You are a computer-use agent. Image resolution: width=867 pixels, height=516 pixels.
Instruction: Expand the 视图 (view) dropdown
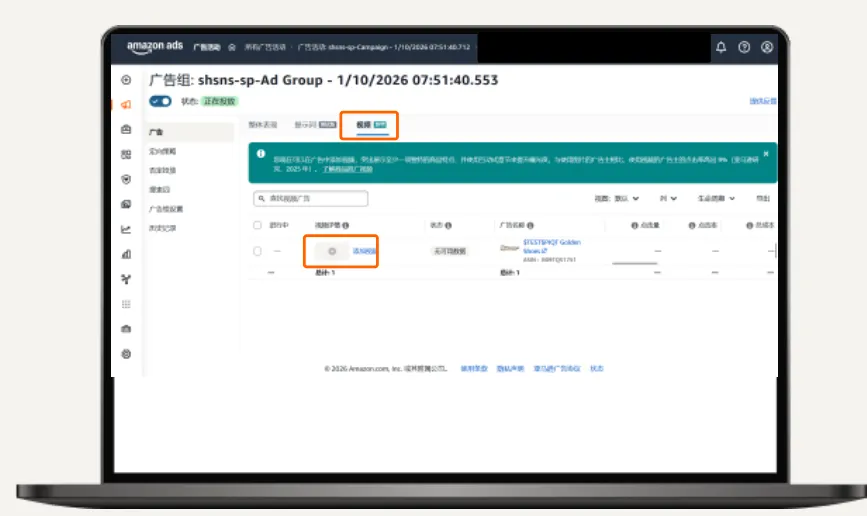617,199
